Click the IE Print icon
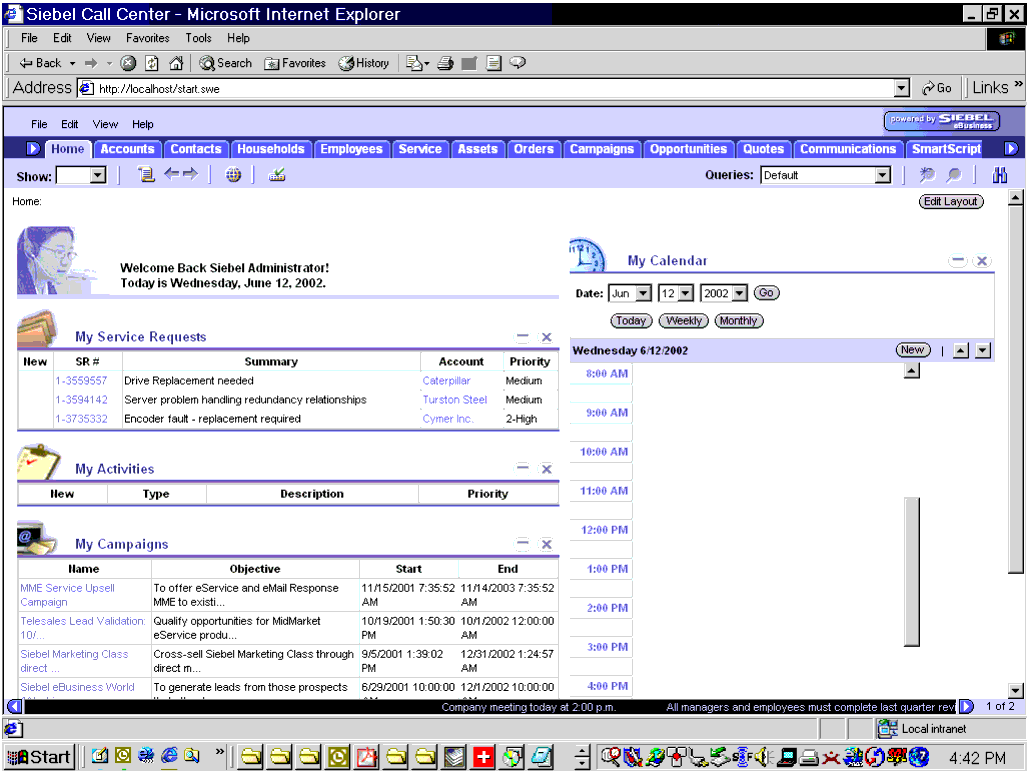Screen dimensions: 1029x773 click(x=446, y=63)
